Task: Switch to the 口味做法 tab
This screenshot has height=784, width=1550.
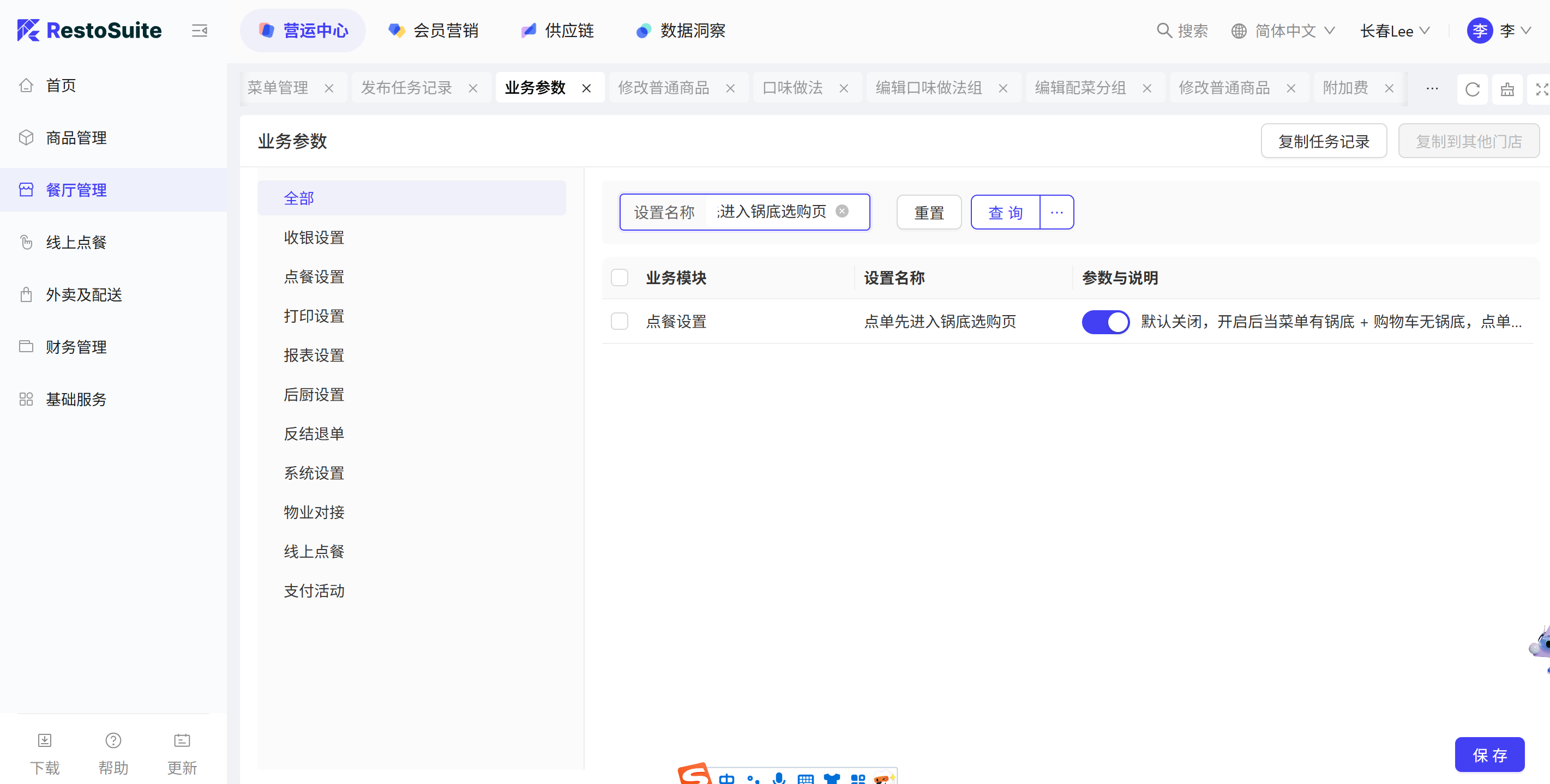Action: coord(792,88)
